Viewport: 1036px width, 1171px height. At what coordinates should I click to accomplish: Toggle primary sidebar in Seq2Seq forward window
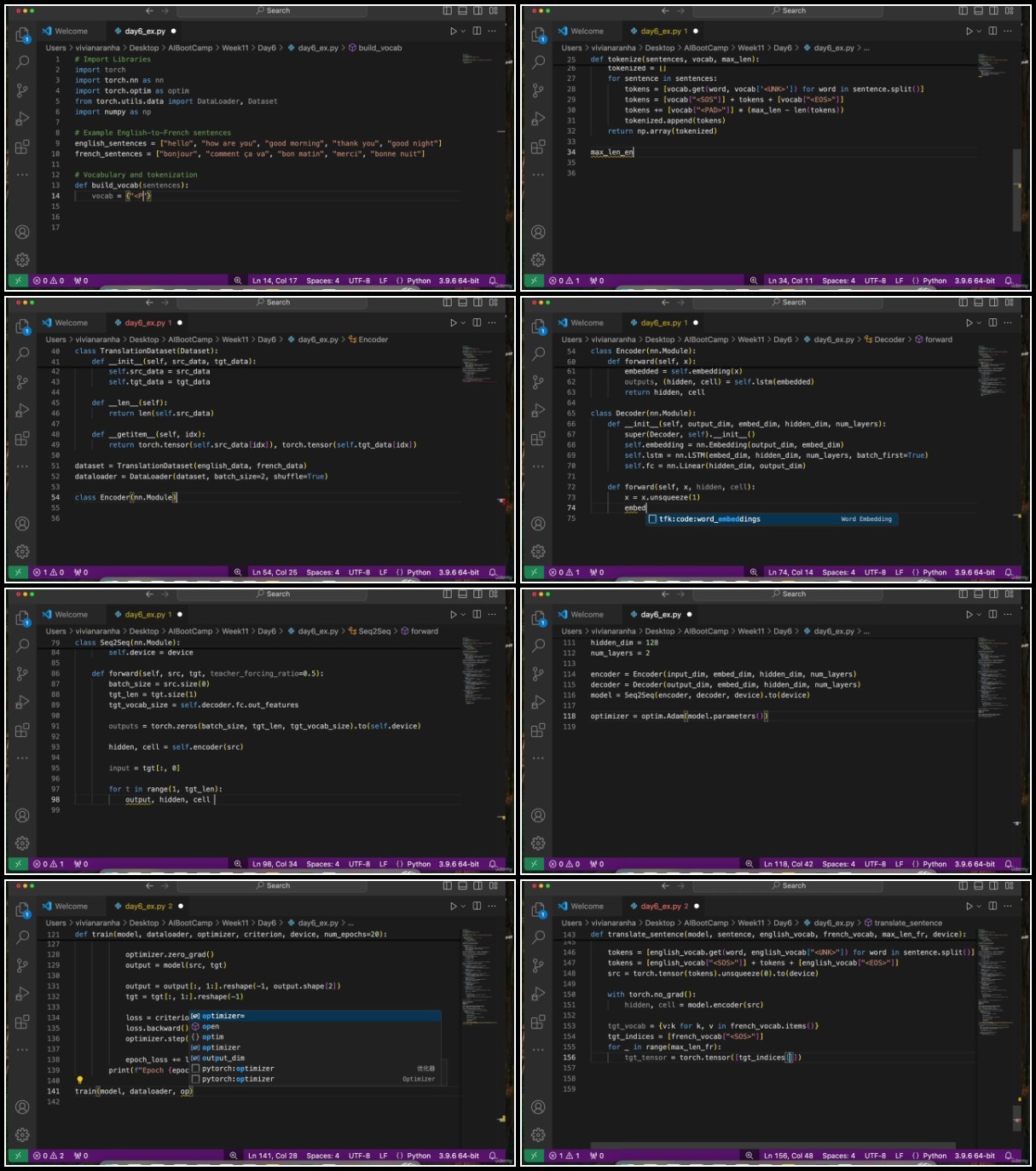pos(448,594)
